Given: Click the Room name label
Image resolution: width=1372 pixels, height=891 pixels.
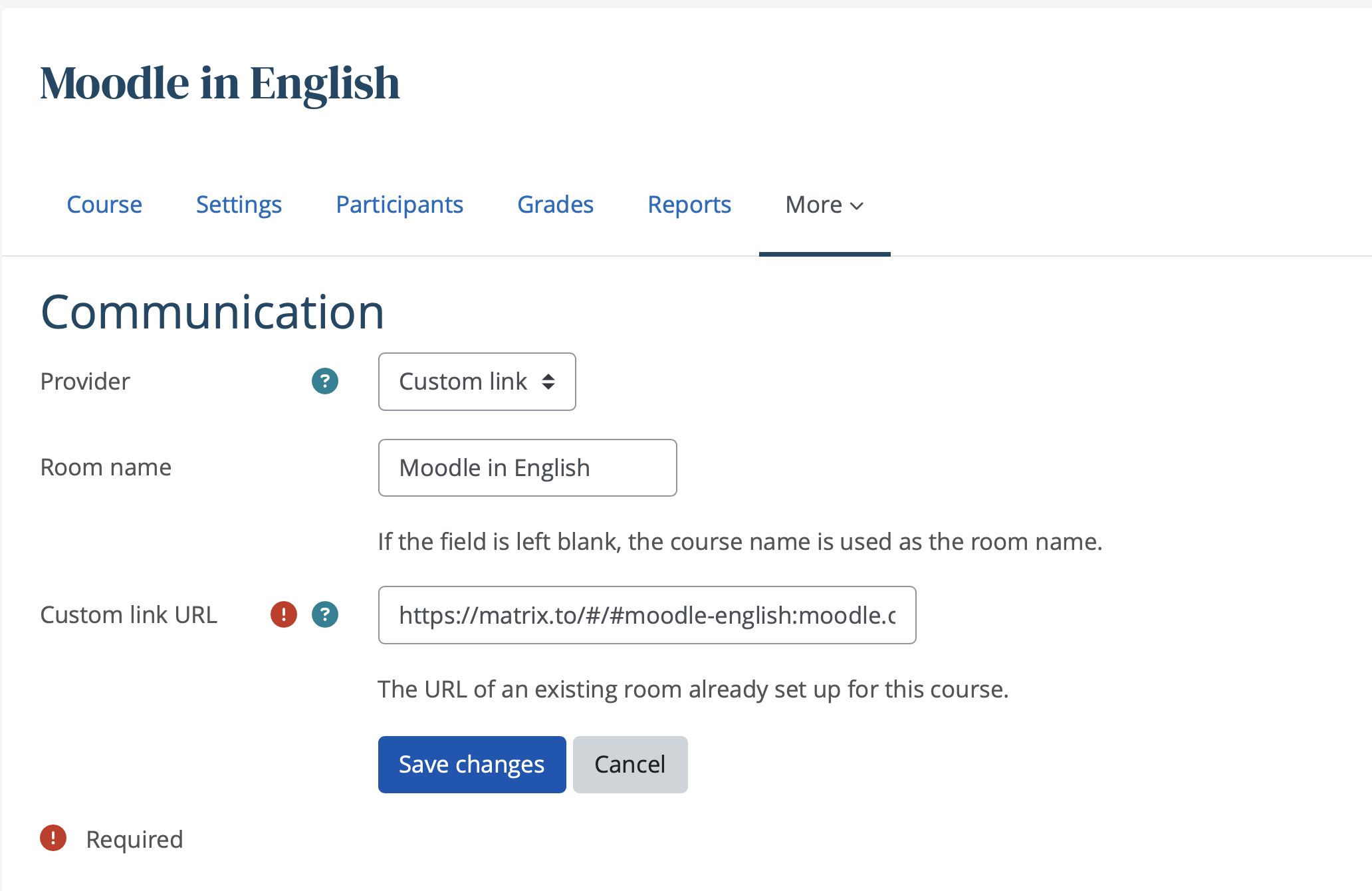Looking at the screenshot, I should pyautogui.click(x=106, y=467).
